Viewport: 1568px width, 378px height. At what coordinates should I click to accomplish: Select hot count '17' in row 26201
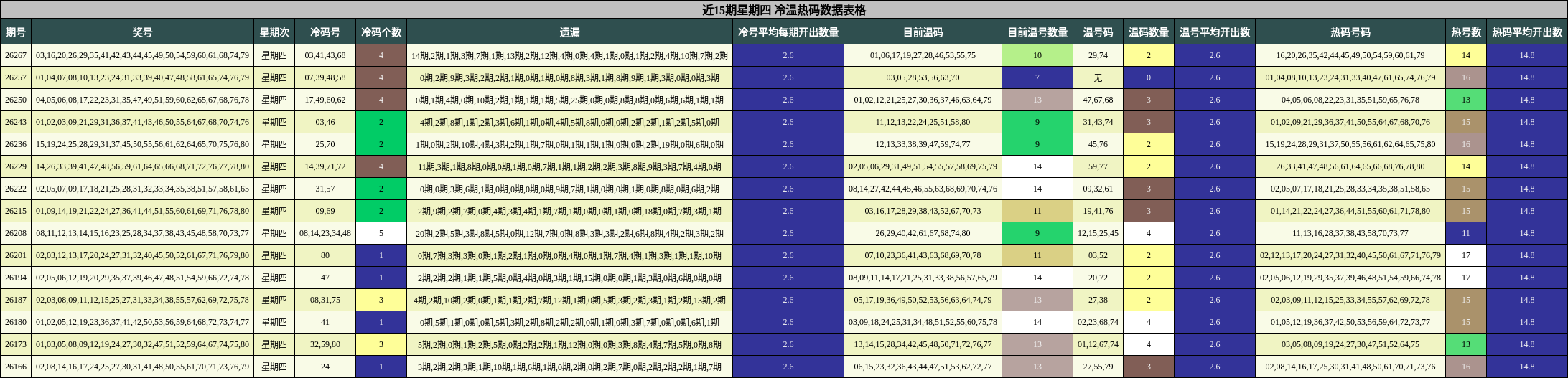1466,255
